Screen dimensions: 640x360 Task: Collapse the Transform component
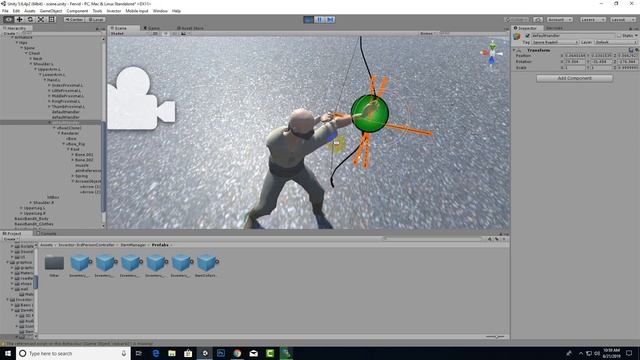pos(514,50)
